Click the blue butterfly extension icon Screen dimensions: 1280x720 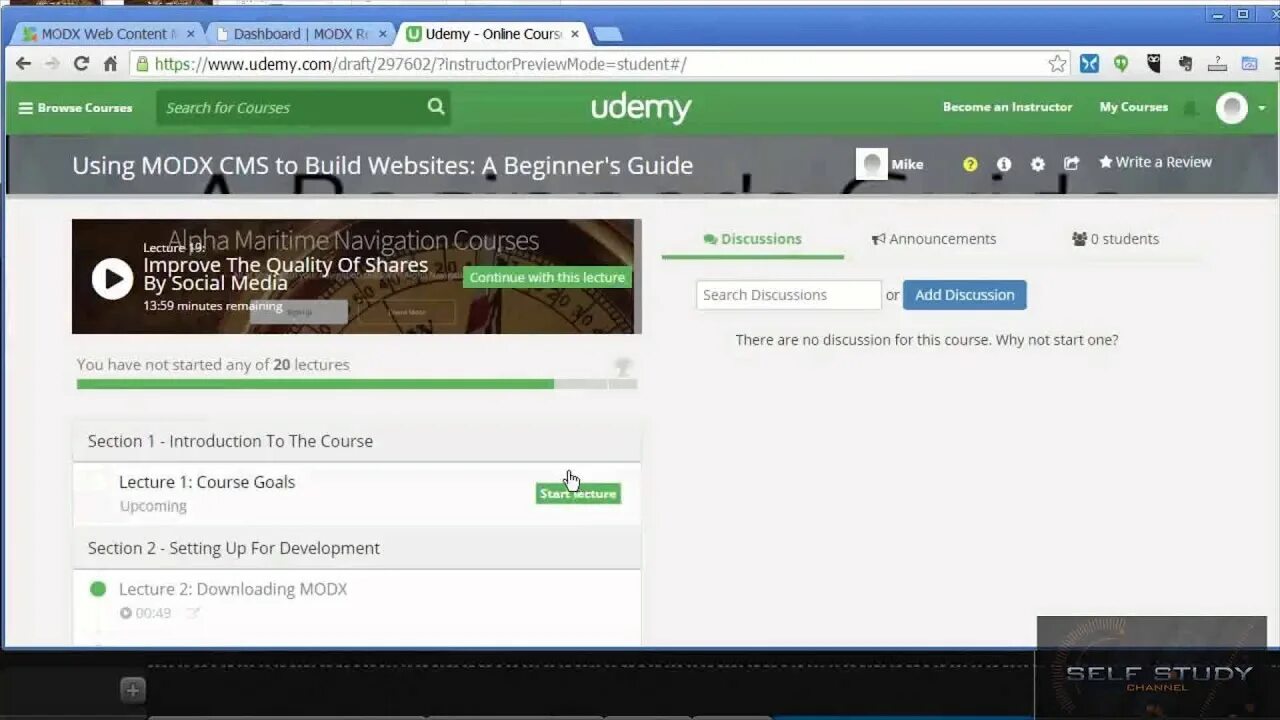click(1089, 64)
